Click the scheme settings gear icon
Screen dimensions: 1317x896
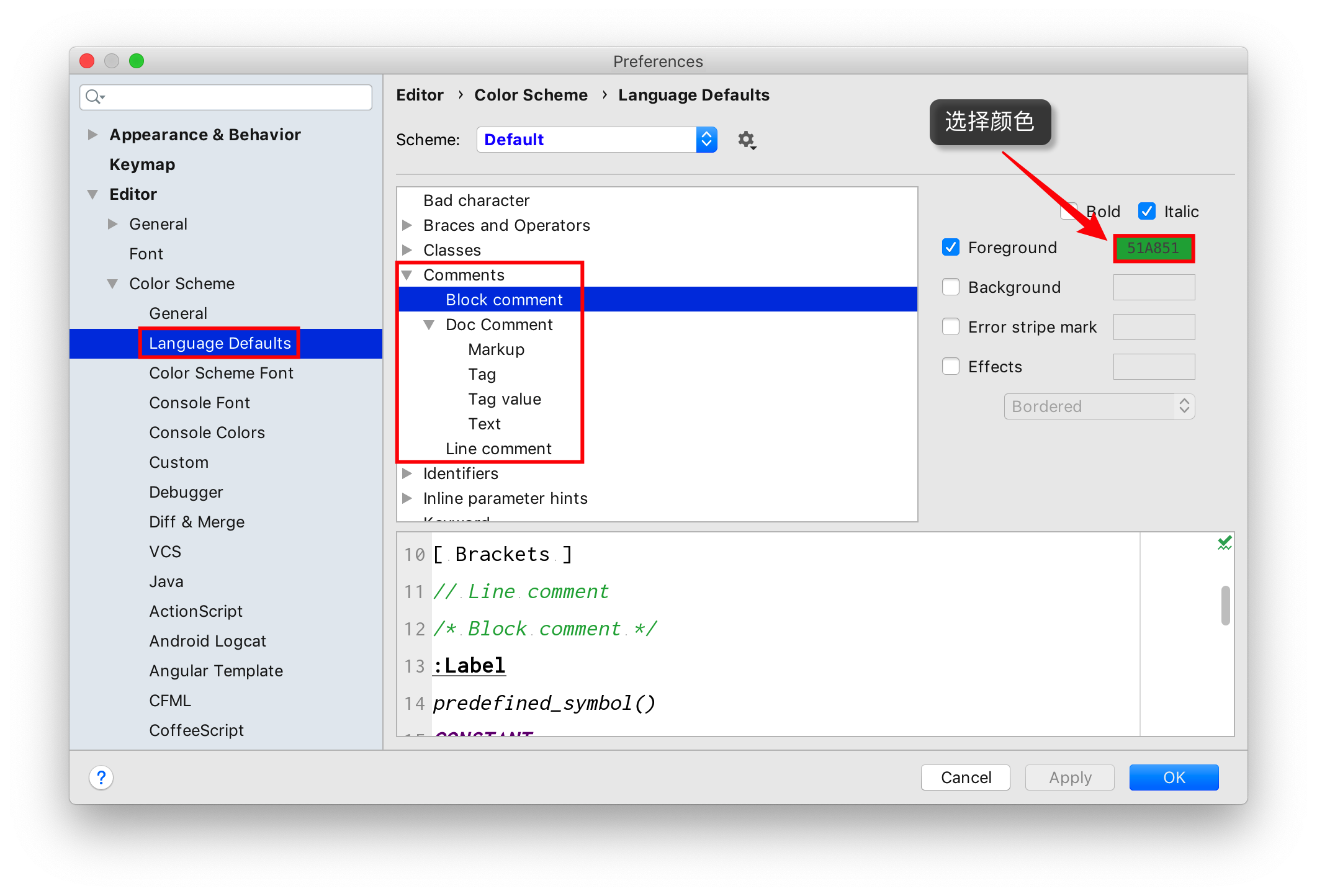746,140
